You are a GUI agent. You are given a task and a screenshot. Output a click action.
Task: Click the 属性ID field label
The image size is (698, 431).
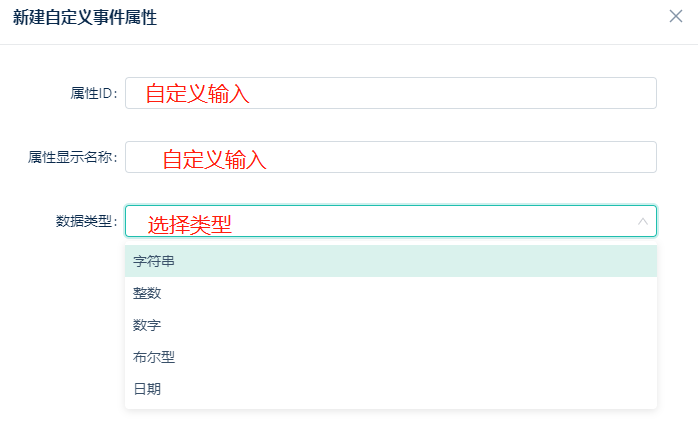point(93,93)
